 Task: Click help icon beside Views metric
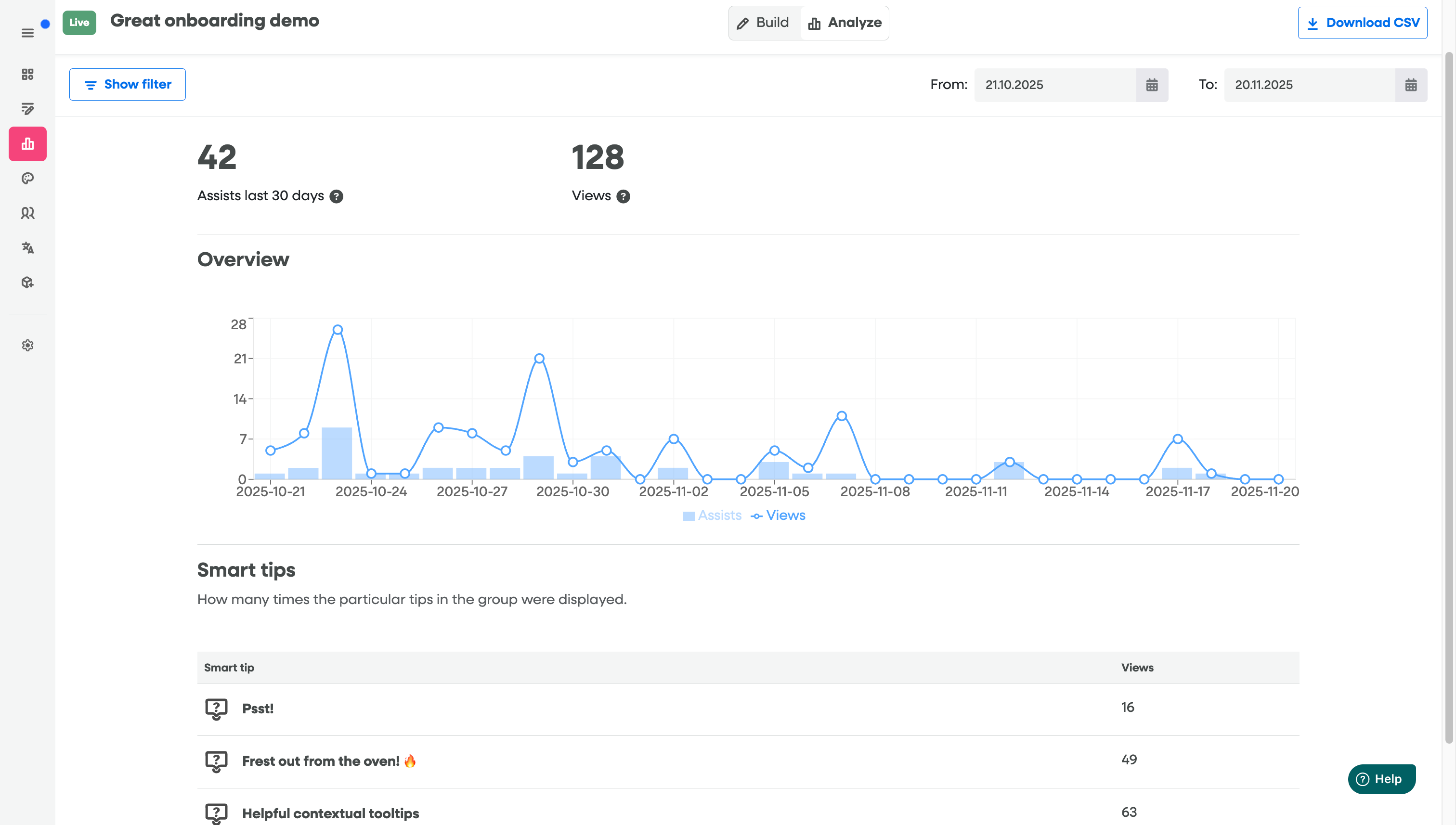(623, 196)
